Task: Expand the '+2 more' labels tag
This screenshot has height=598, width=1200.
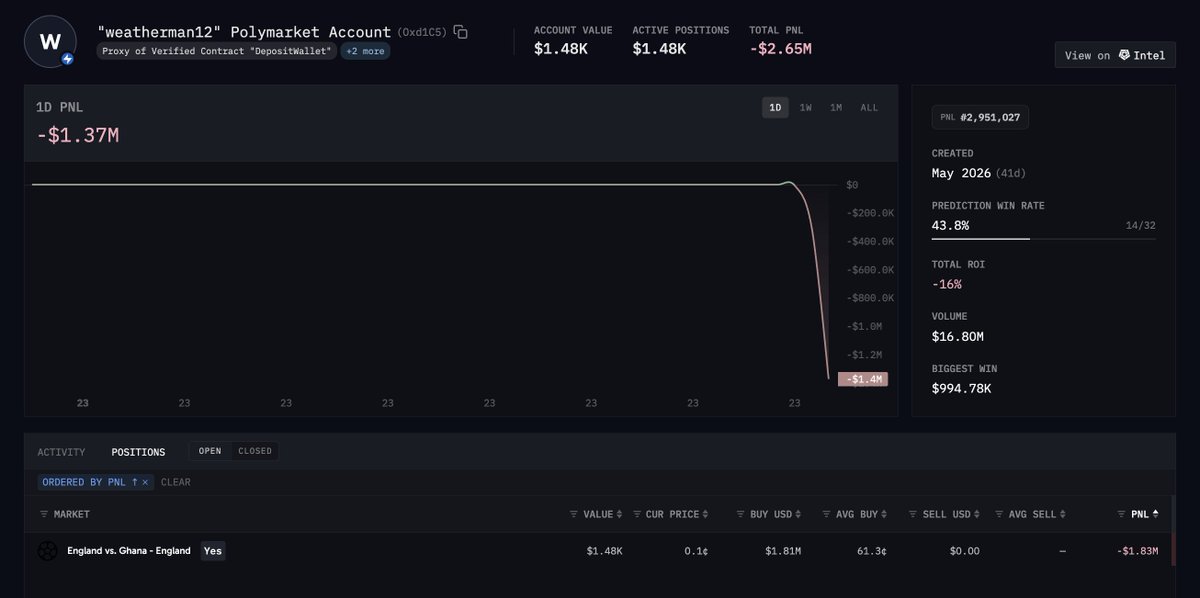Action: click(x=366, y=51)
